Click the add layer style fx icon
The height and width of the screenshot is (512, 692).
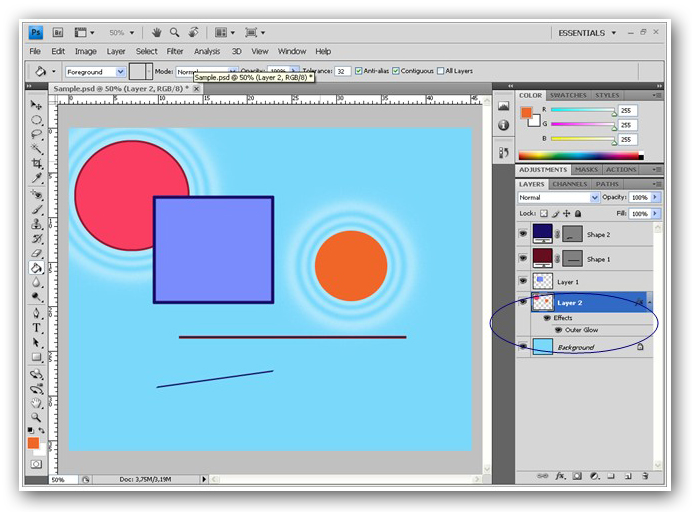(560, 477)
